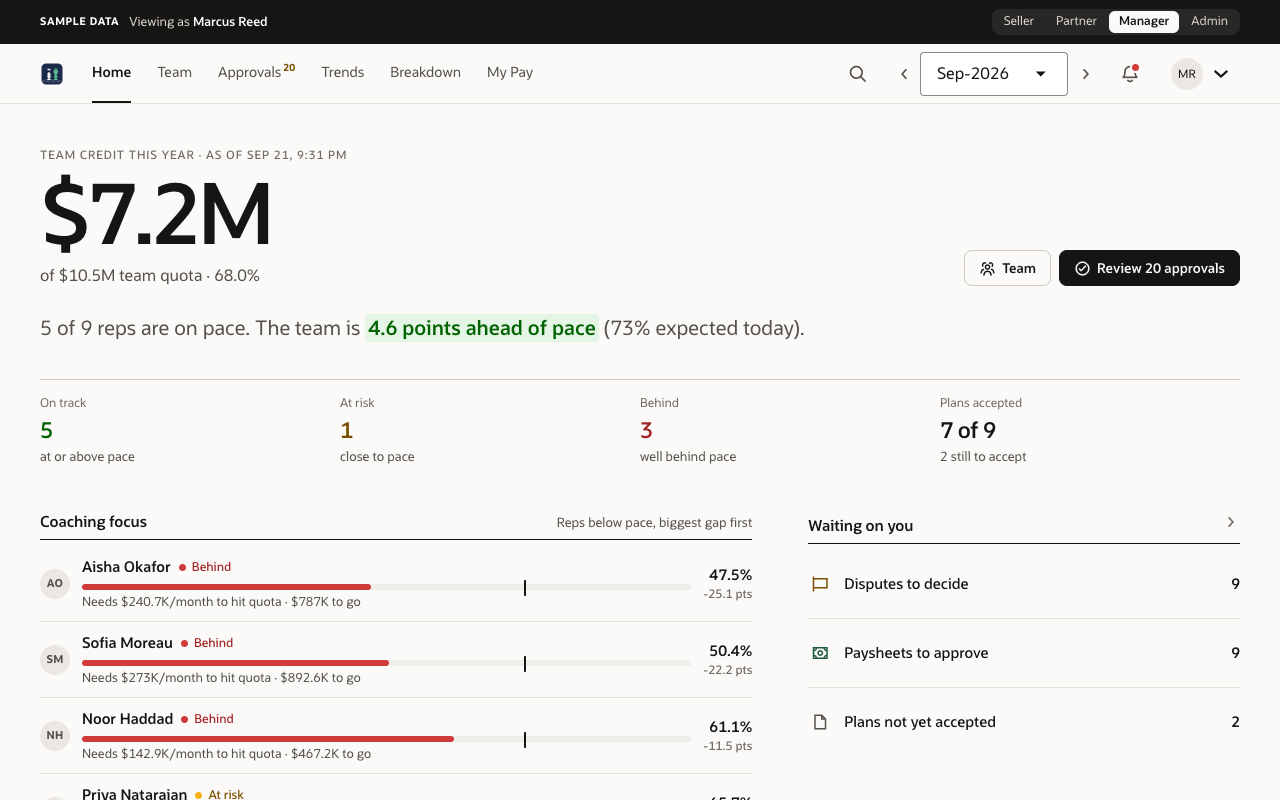Go to the next month arrow
1280x800 pixels.
coord(1086,73)
